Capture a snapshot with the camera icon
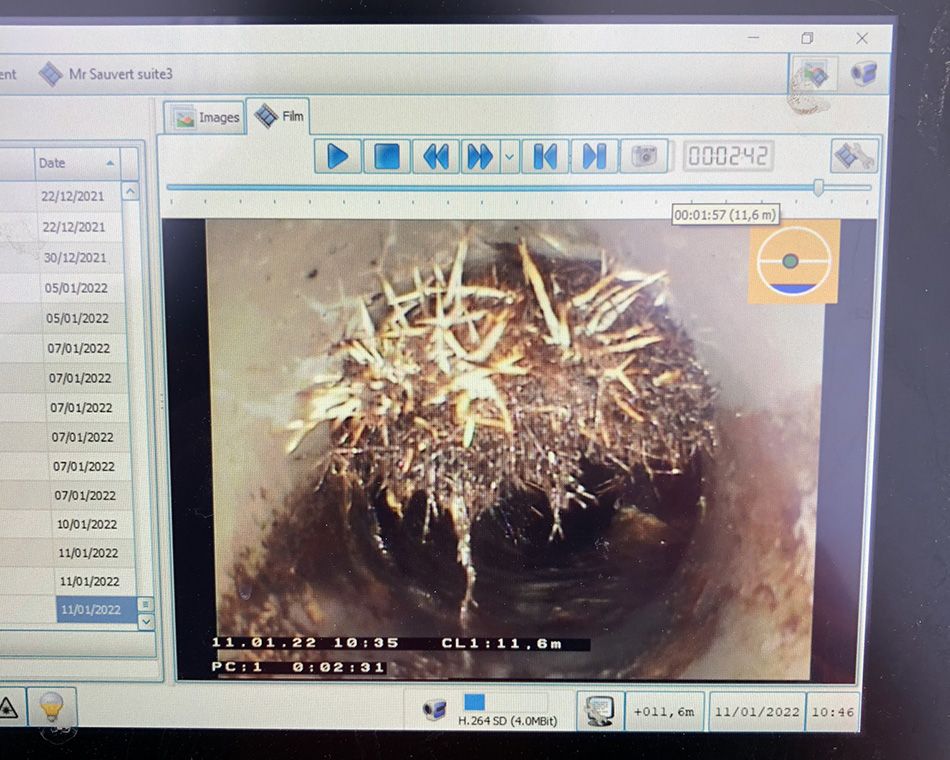 pos(645,156)
